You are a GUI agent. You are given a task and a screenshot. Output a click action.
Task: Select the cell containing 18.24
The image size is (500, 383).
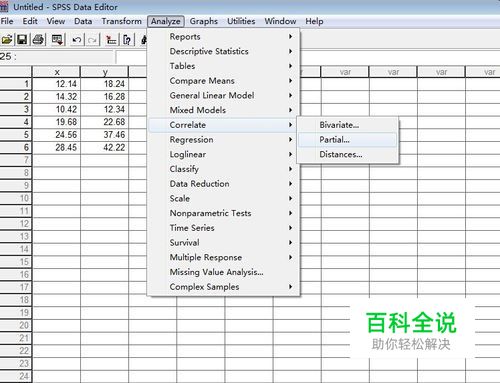105,84
